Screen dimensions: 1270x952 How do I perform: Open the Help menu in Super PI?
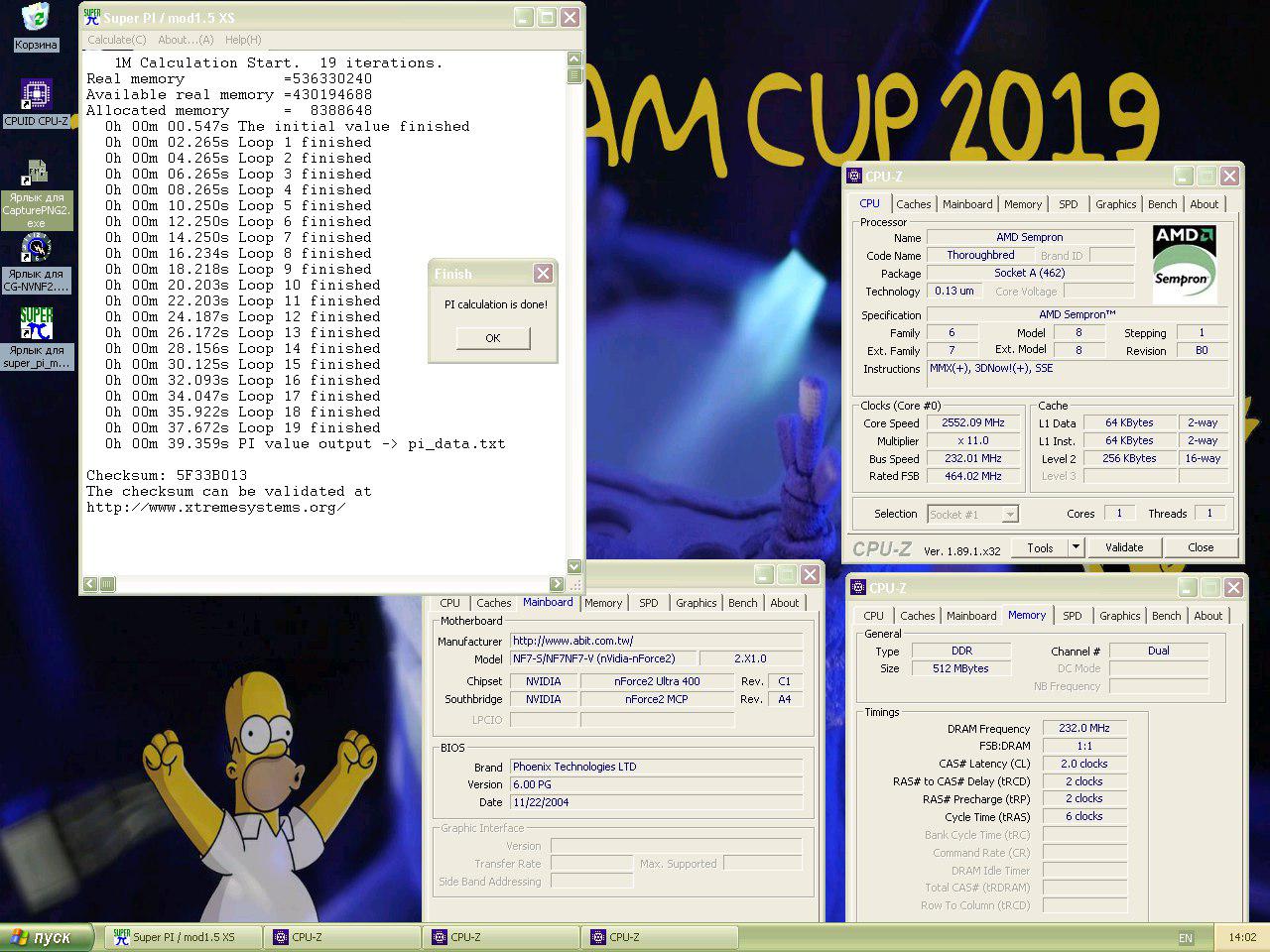243,40
